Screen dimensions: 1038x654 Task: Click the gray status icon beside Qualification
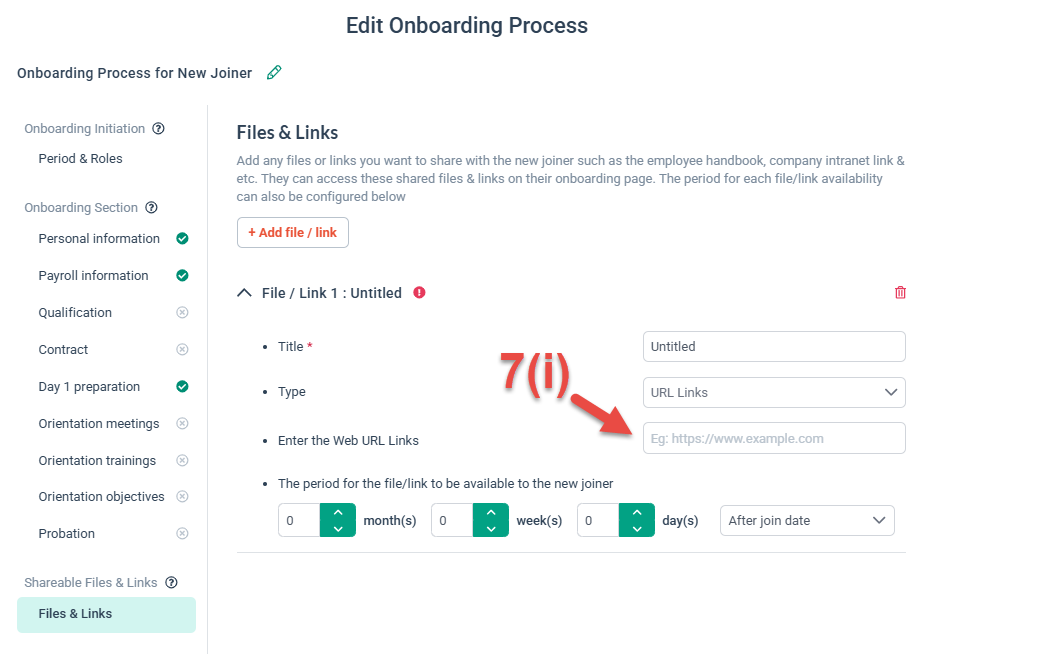(182, 312)
